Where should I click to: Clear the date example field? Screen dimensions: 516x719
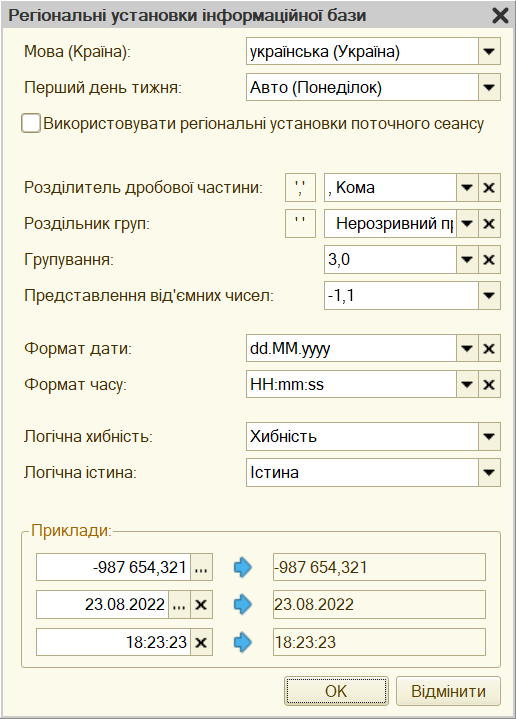[x=201, y=605]
